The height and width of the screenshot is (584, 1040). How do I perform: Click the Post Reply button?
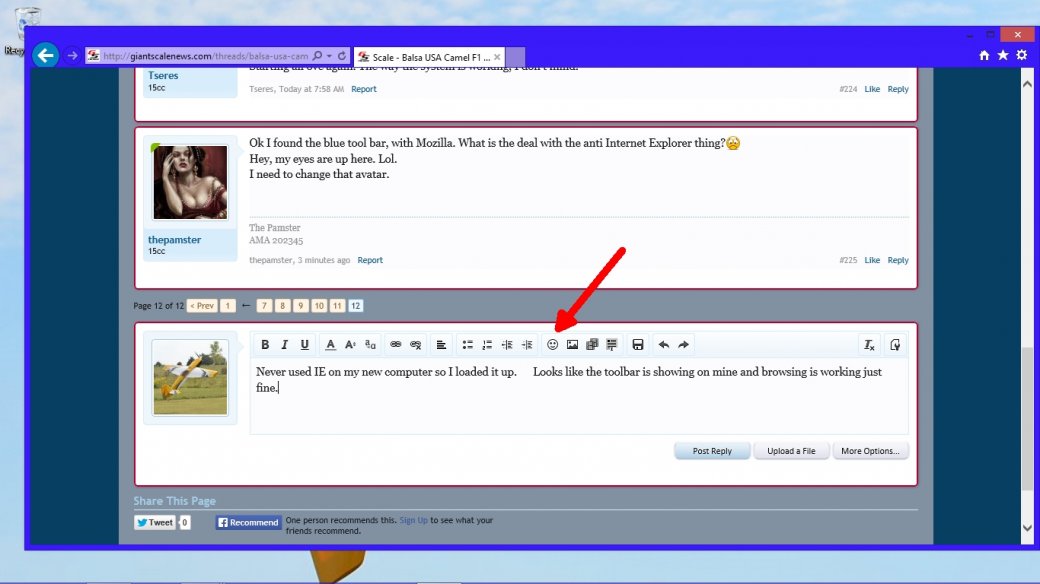(712, 451)
